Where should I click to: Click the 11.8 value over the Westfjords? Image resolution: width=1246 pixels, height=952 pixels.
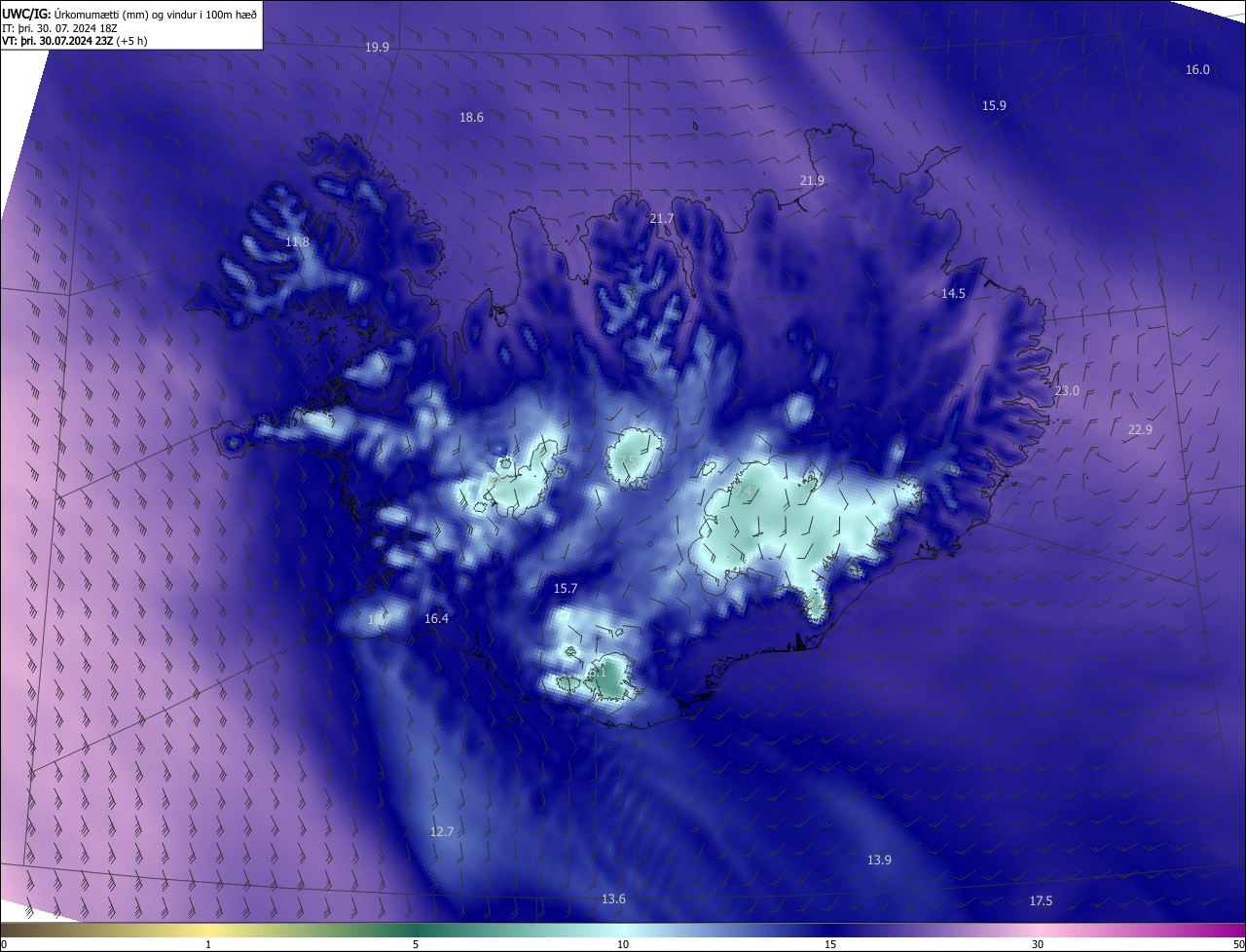point(297,241)
